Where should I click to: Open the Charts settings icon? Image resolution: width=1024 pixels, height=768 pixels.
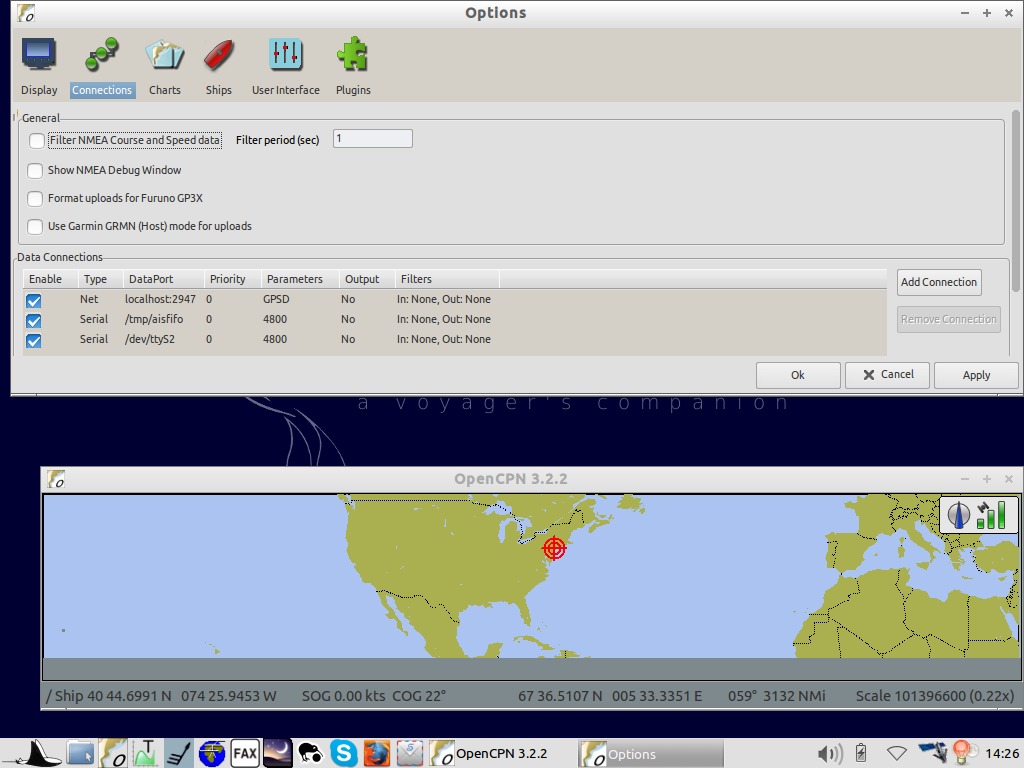tap(164, 54)
